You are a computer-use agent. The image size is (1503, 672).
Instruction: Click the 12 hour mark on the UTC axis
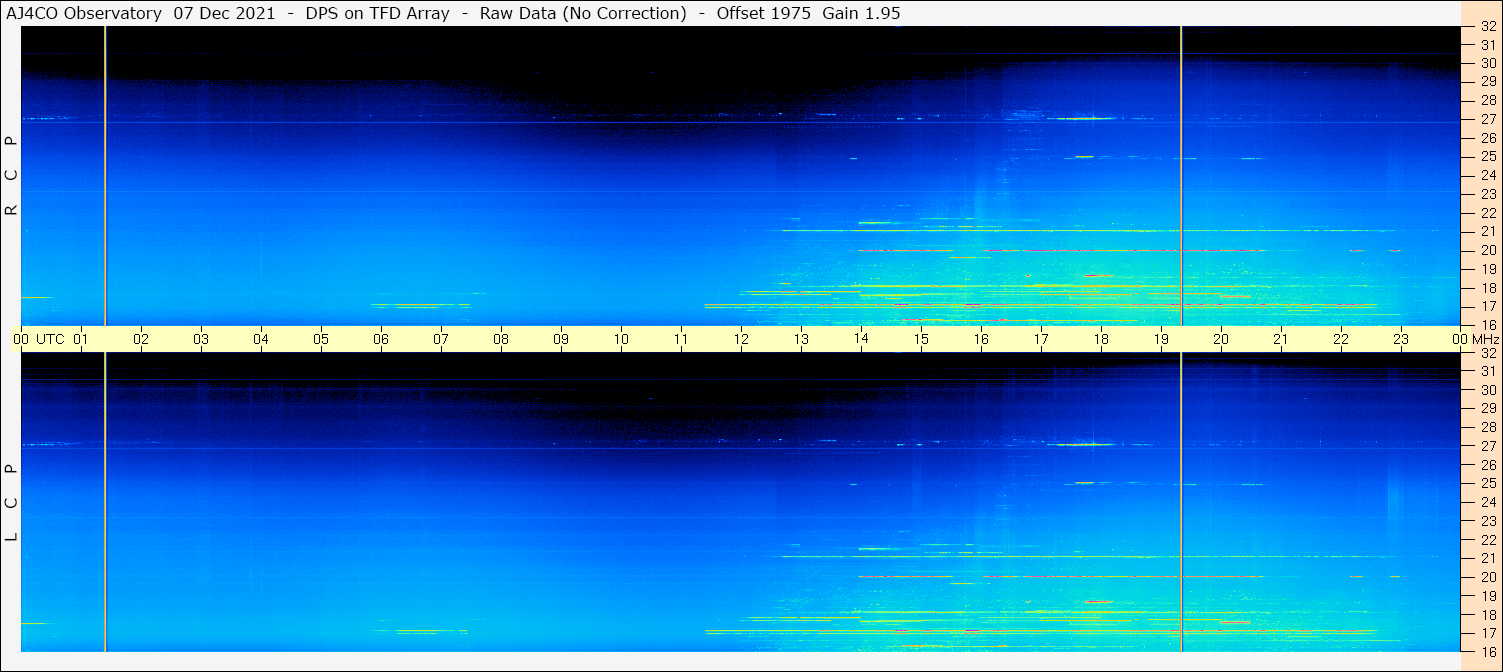741,339
